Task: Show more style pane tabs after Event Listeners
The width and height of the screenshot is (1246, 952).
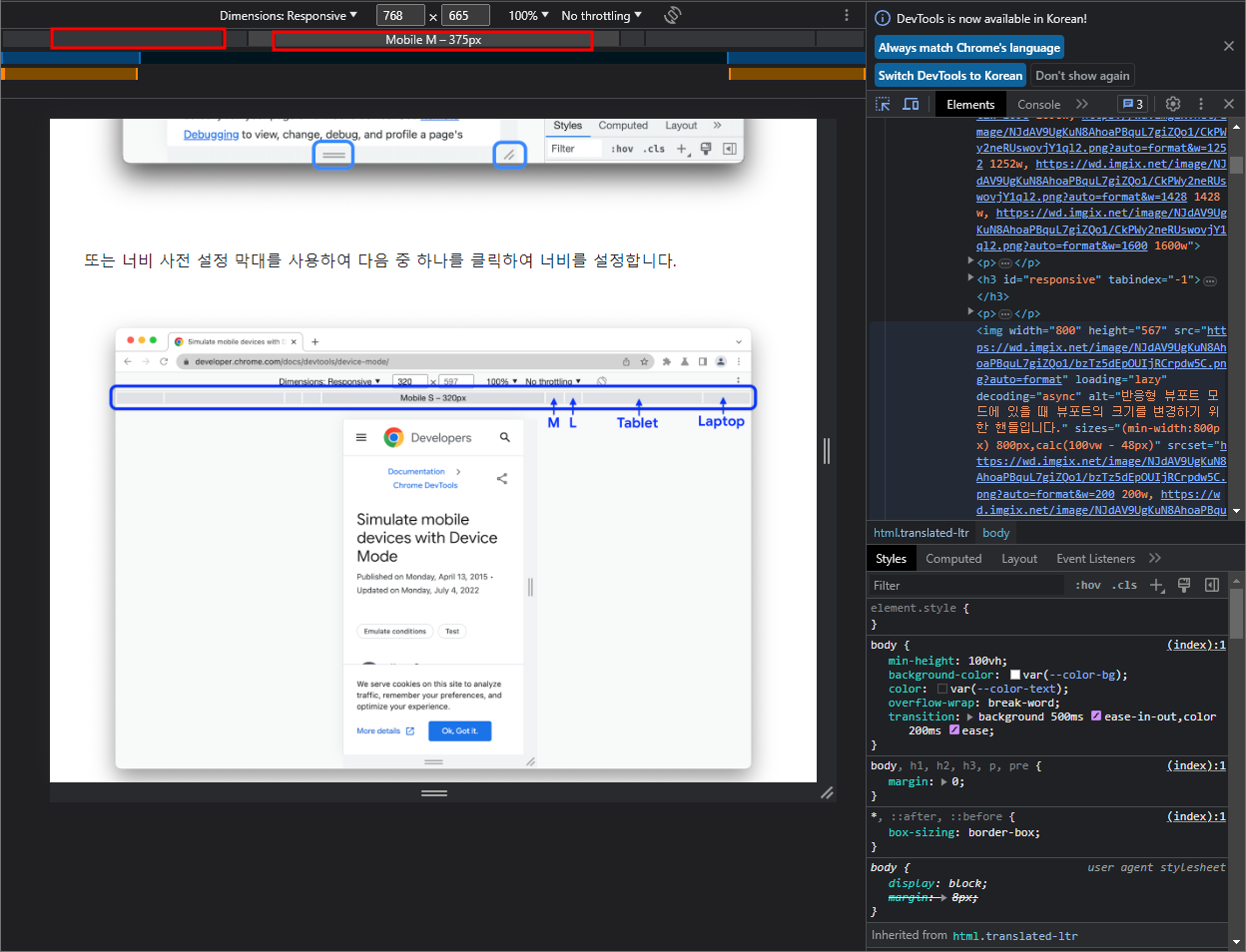Action: (1155, 558)
